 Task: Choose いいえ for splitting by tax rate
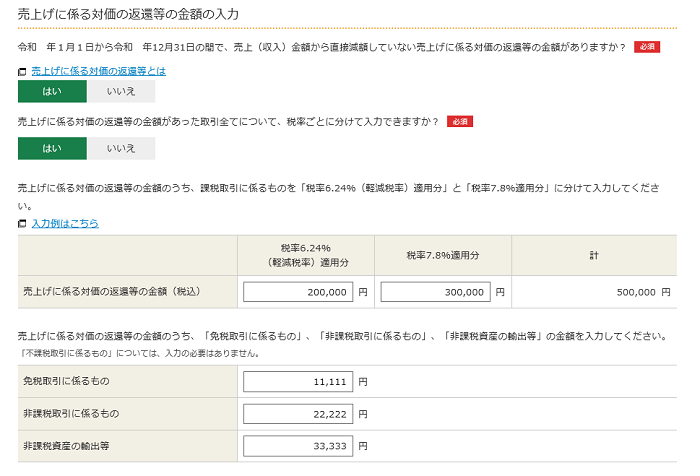121,148
